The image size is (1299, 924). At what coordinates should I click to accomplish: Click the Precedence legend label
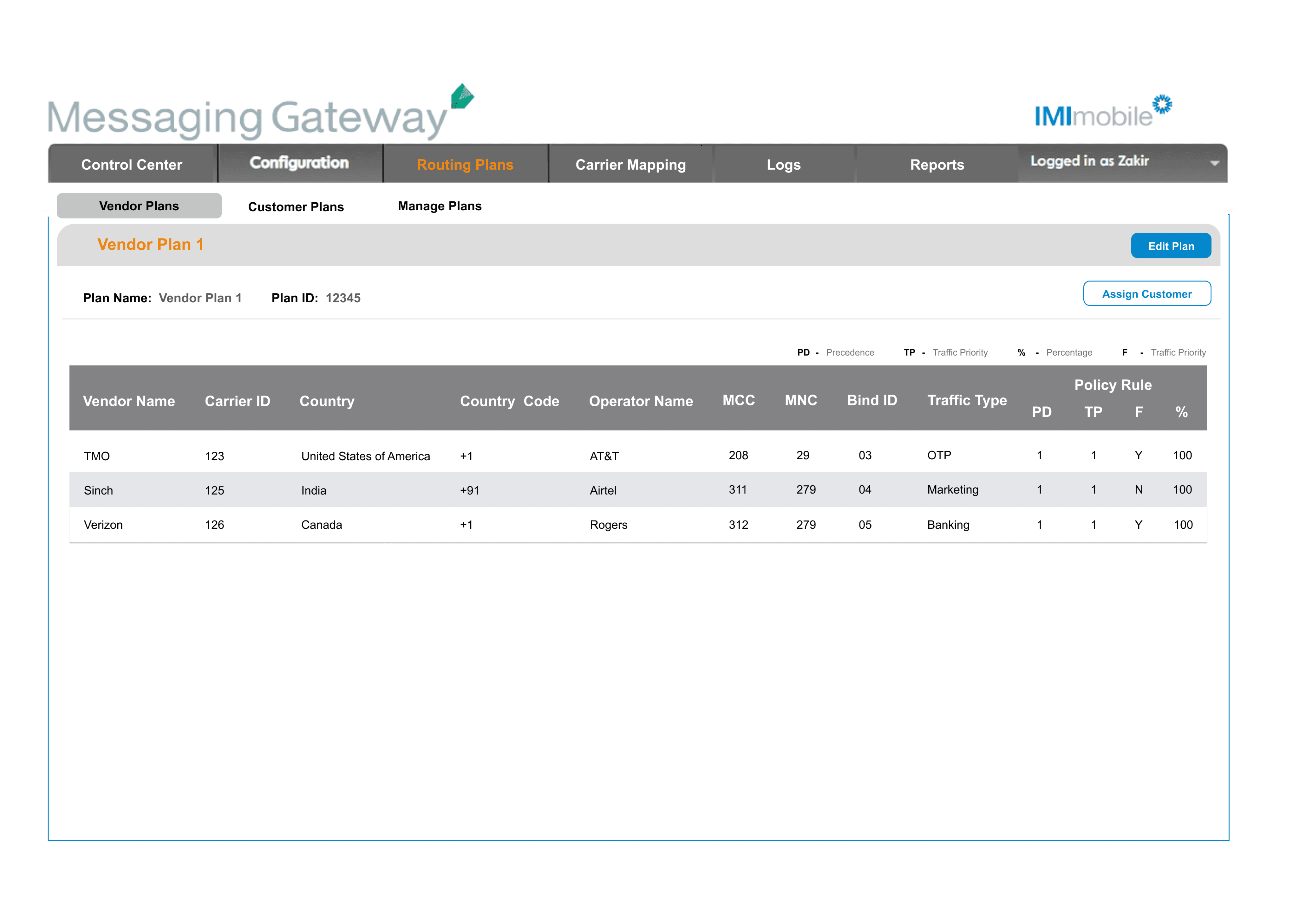850,352
